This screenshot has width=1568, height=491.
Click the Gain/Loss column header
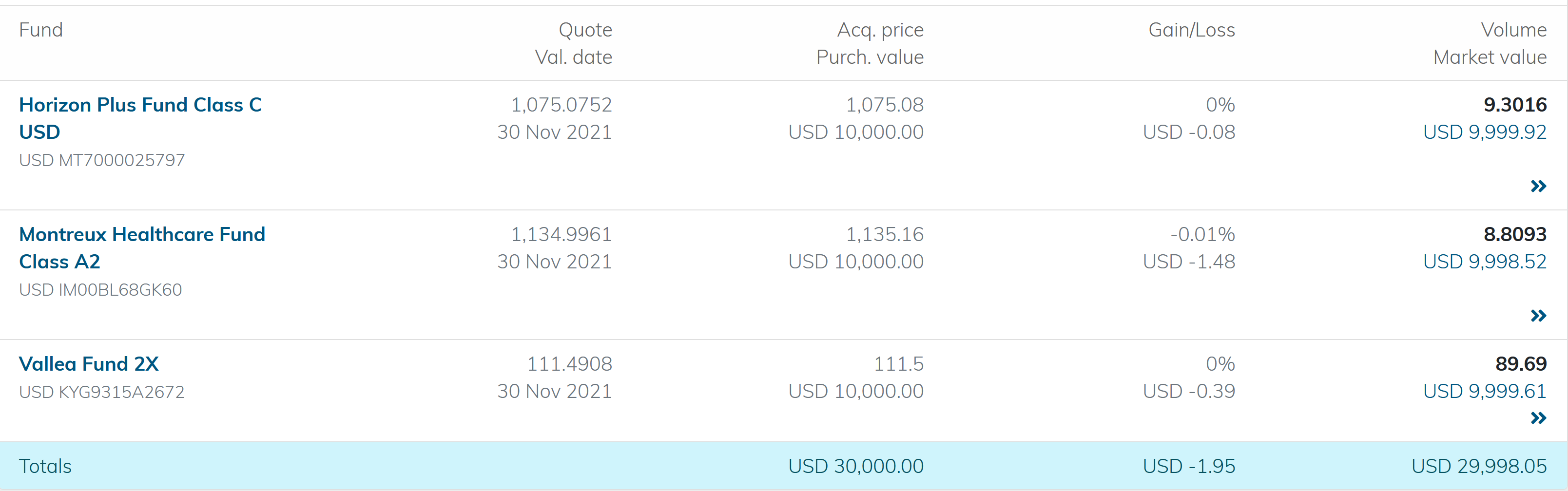[1191, 30]
